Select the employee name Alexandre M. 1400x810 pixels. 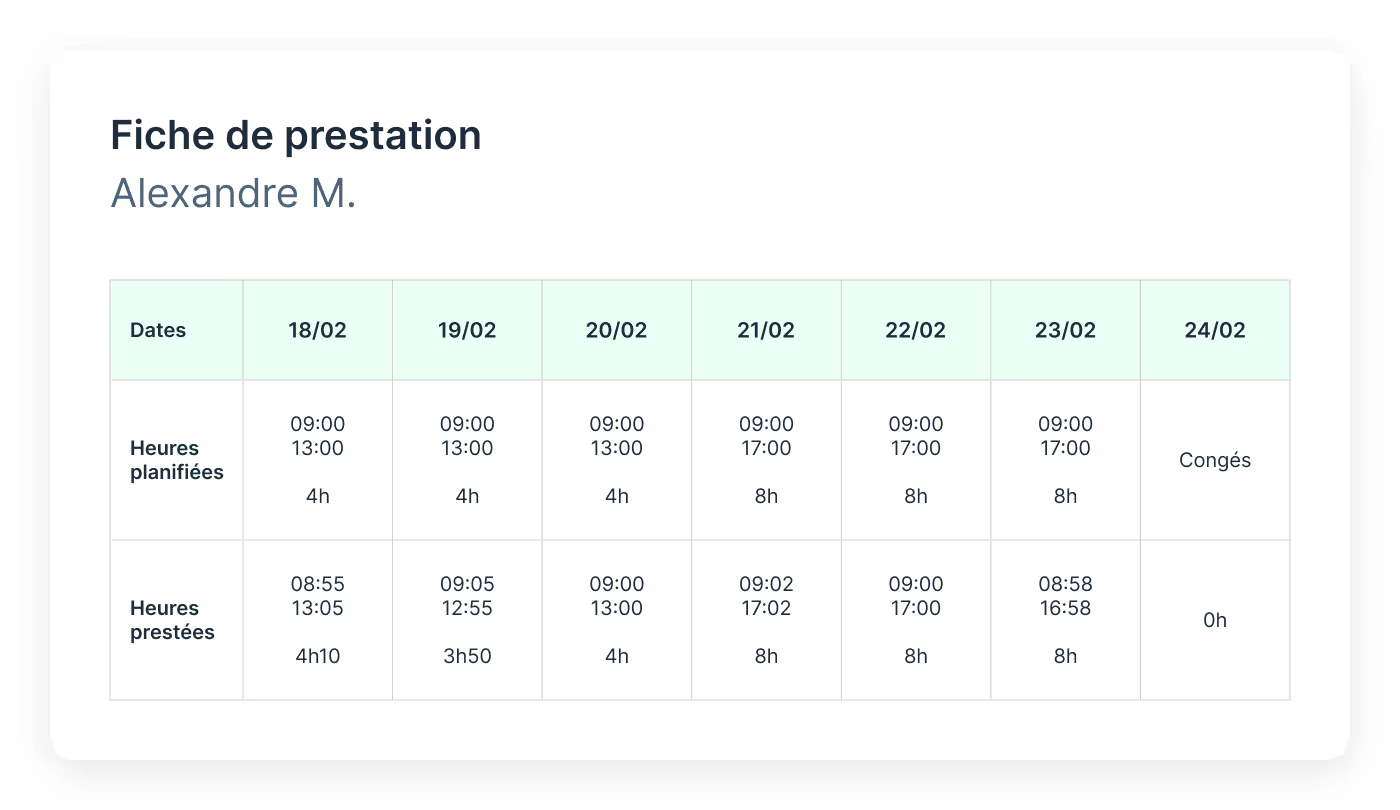click(x=233, y=193)
